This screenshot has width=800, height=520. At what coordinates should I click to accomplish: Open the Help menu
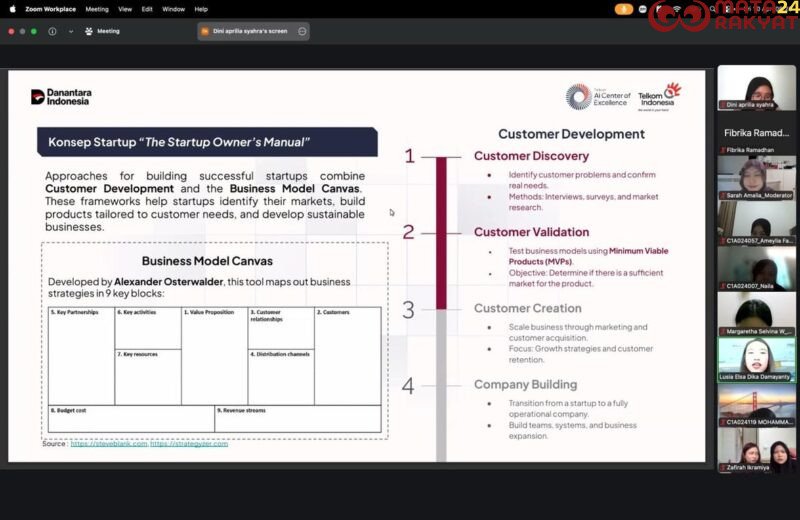[201, 9]
